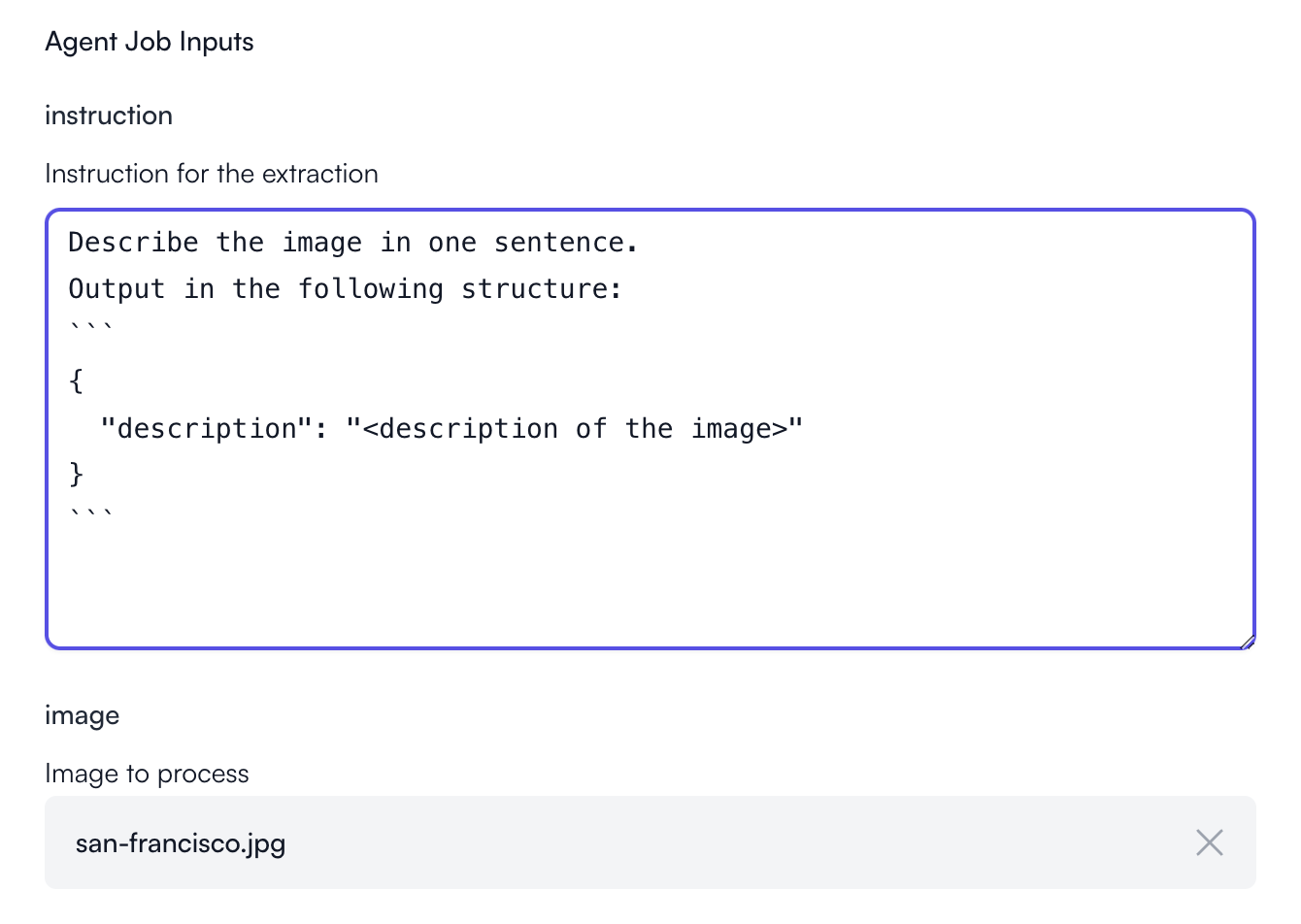Viewport: 1301px width, 924px height.
Task: Click the 'Agent Job Inputs' heading
Action: 150,42
